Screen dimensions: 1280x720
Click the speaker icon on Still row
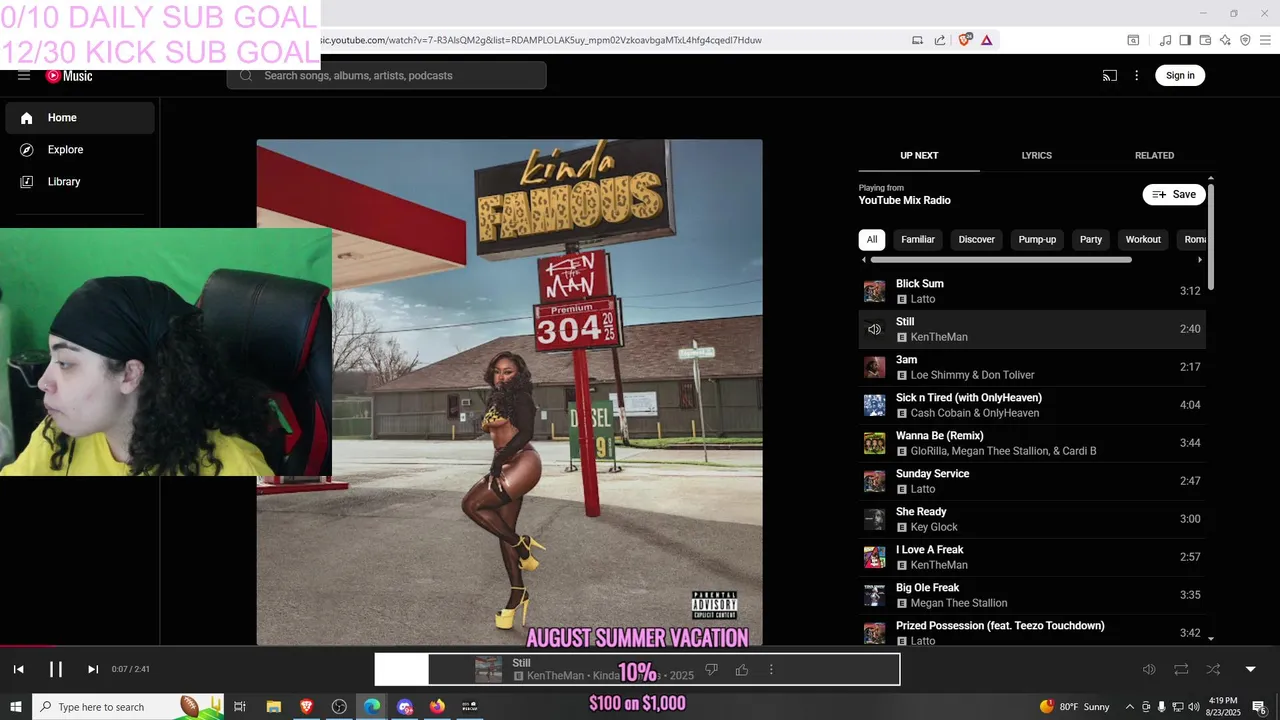pyautogui.click(x=875, y=329)
